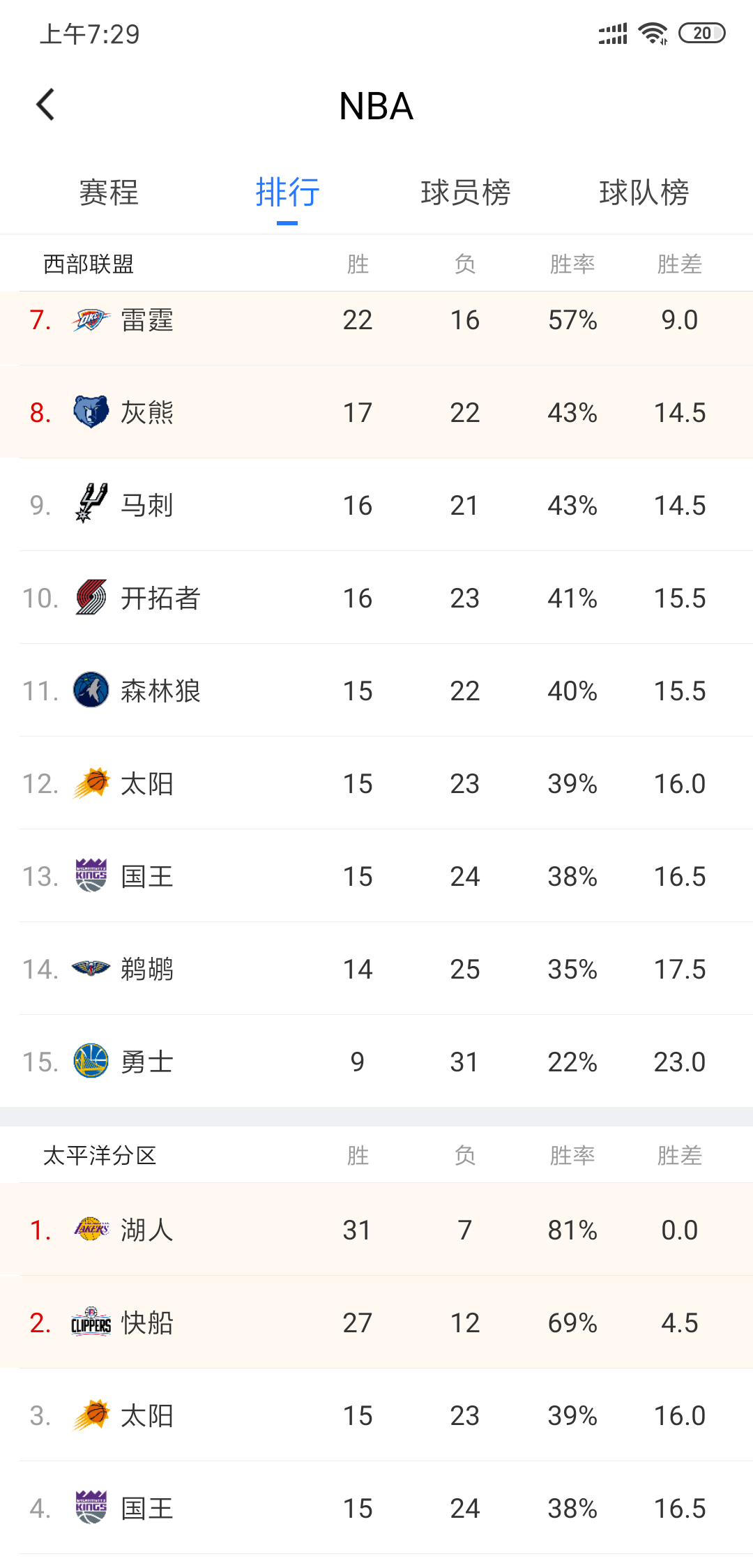Open the 开拓者 team name
Viewport: 753px width, 1568px height.
160,598
